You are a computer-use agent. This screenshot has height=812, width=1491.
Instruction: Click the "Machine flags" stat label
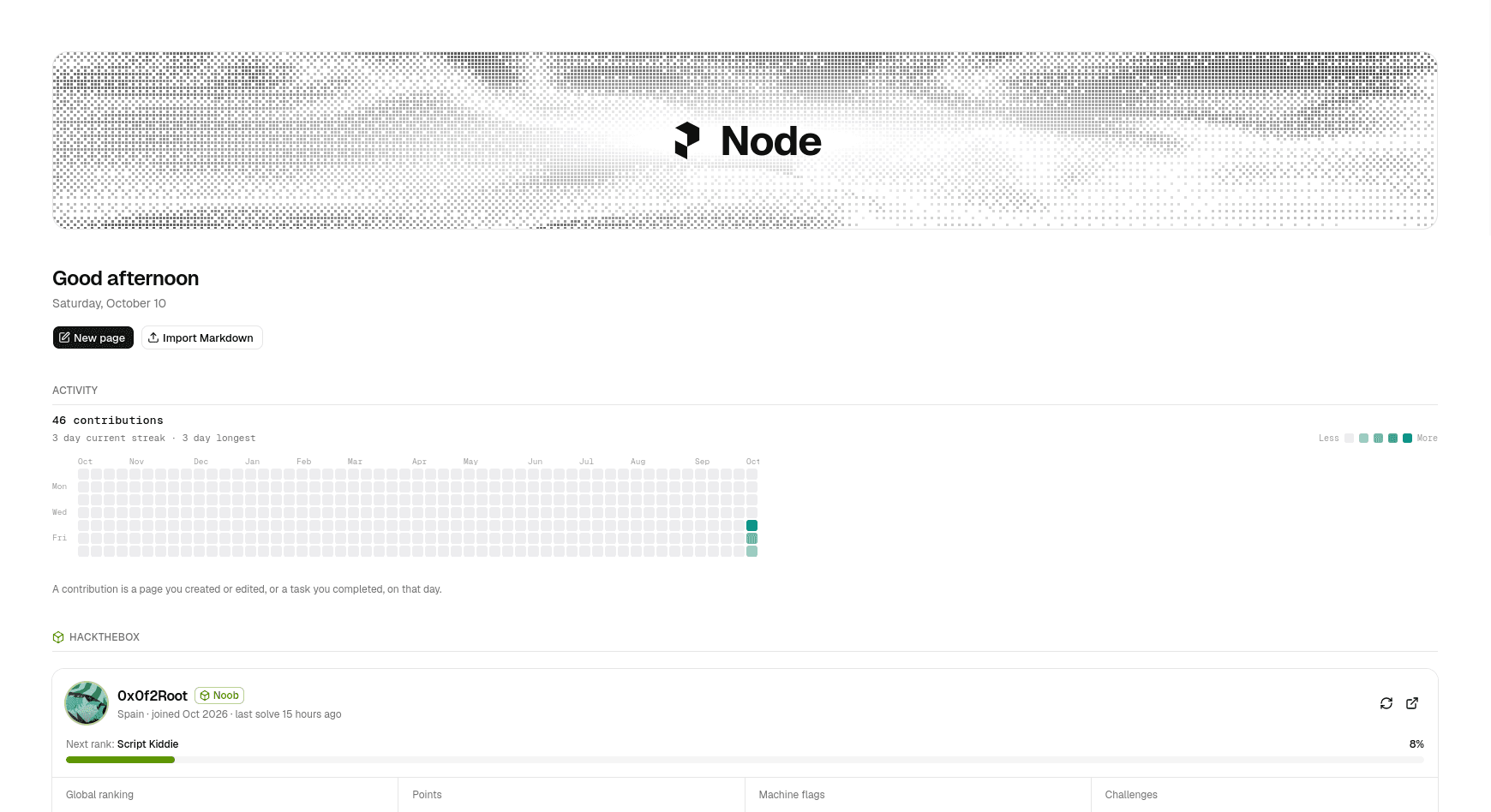(792, 795)
